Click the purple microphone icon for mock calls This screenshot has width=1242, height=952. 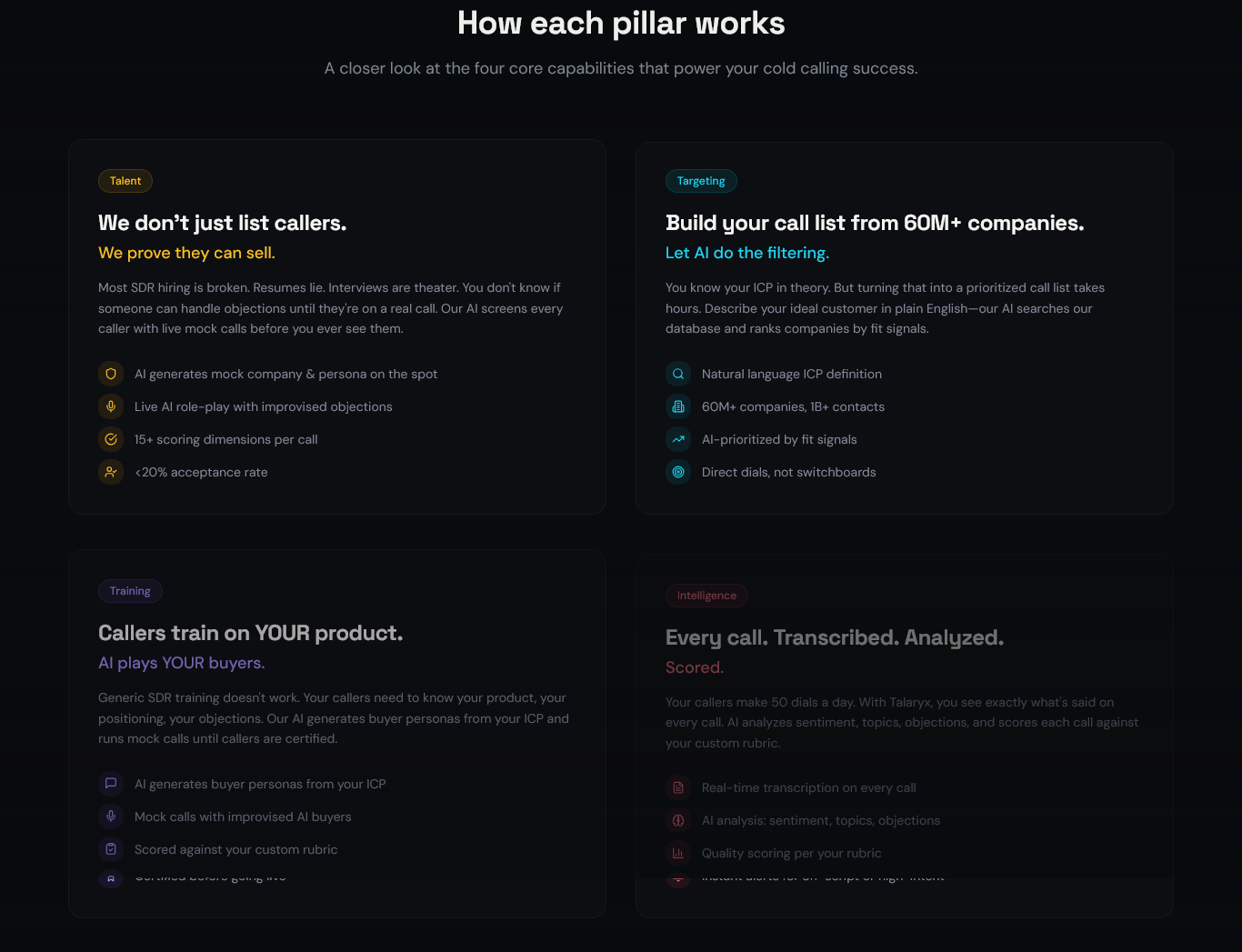click(x=111, y=817)
